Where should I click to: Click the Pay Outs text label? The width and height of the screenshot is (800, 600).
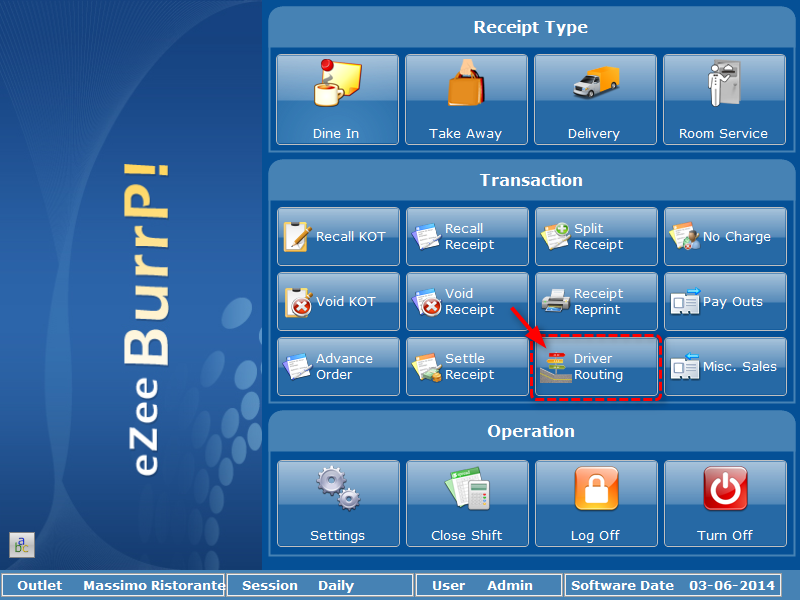tap(733, 302)
